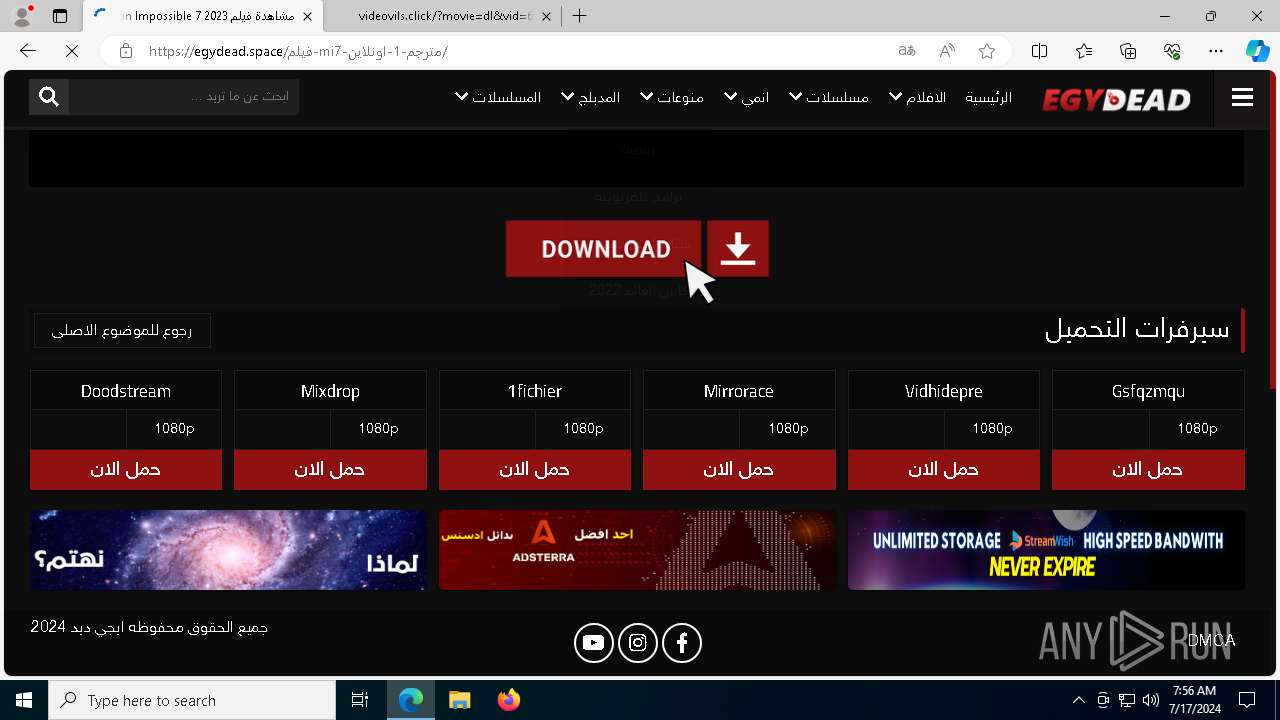This screenshot has width=1280, height=720.
Task: Click the red DOWNLOAD button
Action: 604,248
